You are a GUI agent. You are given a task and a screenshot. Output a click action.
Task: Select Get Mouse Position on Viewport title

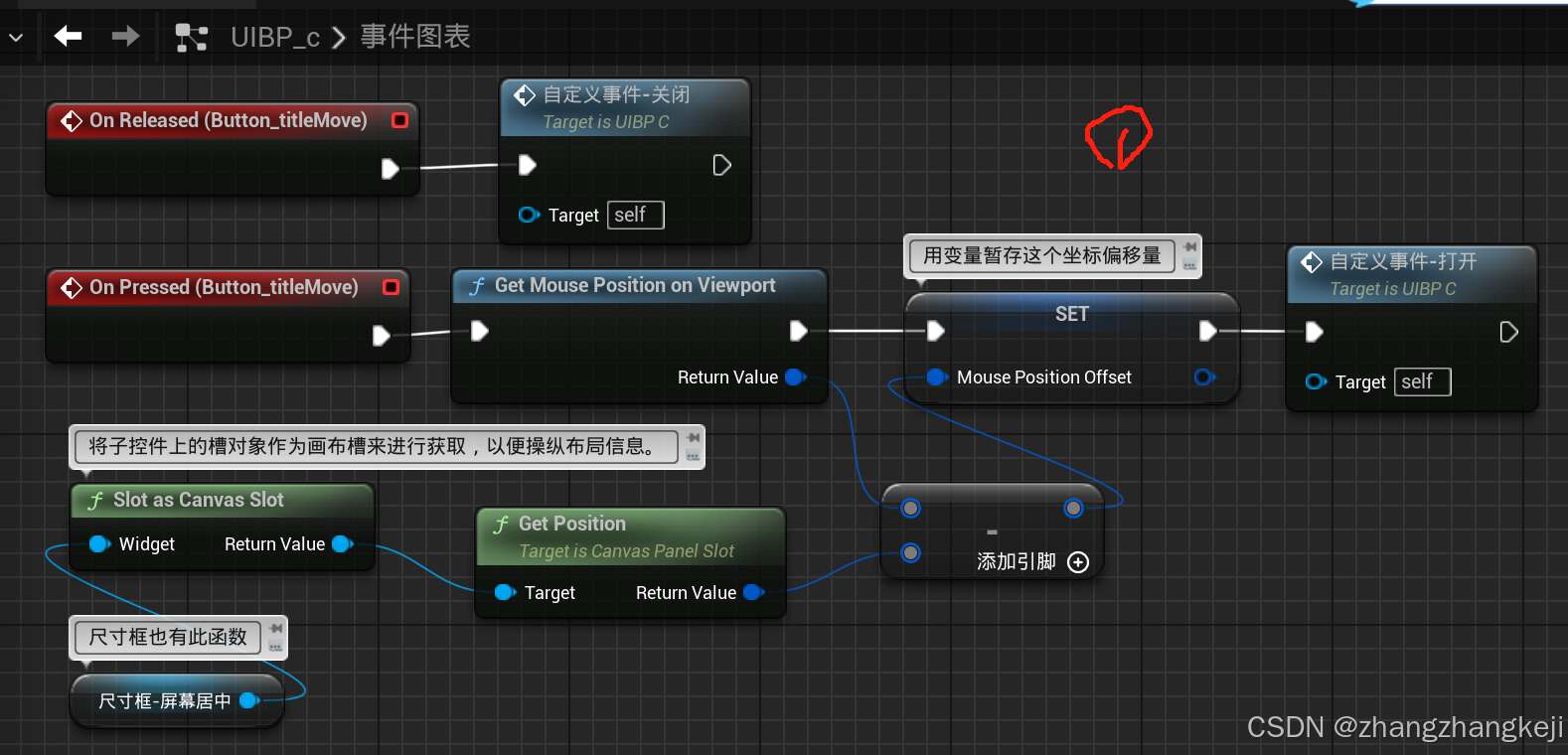pyautogui.click(x=635, y=286)
